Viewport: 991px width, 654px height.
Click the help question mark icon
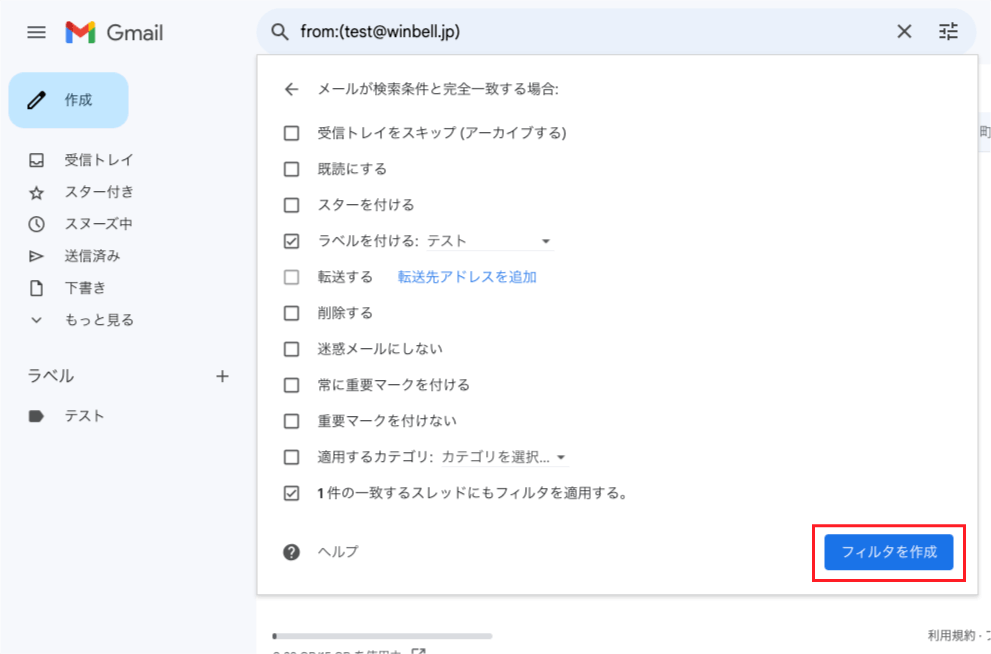point(291,552)
